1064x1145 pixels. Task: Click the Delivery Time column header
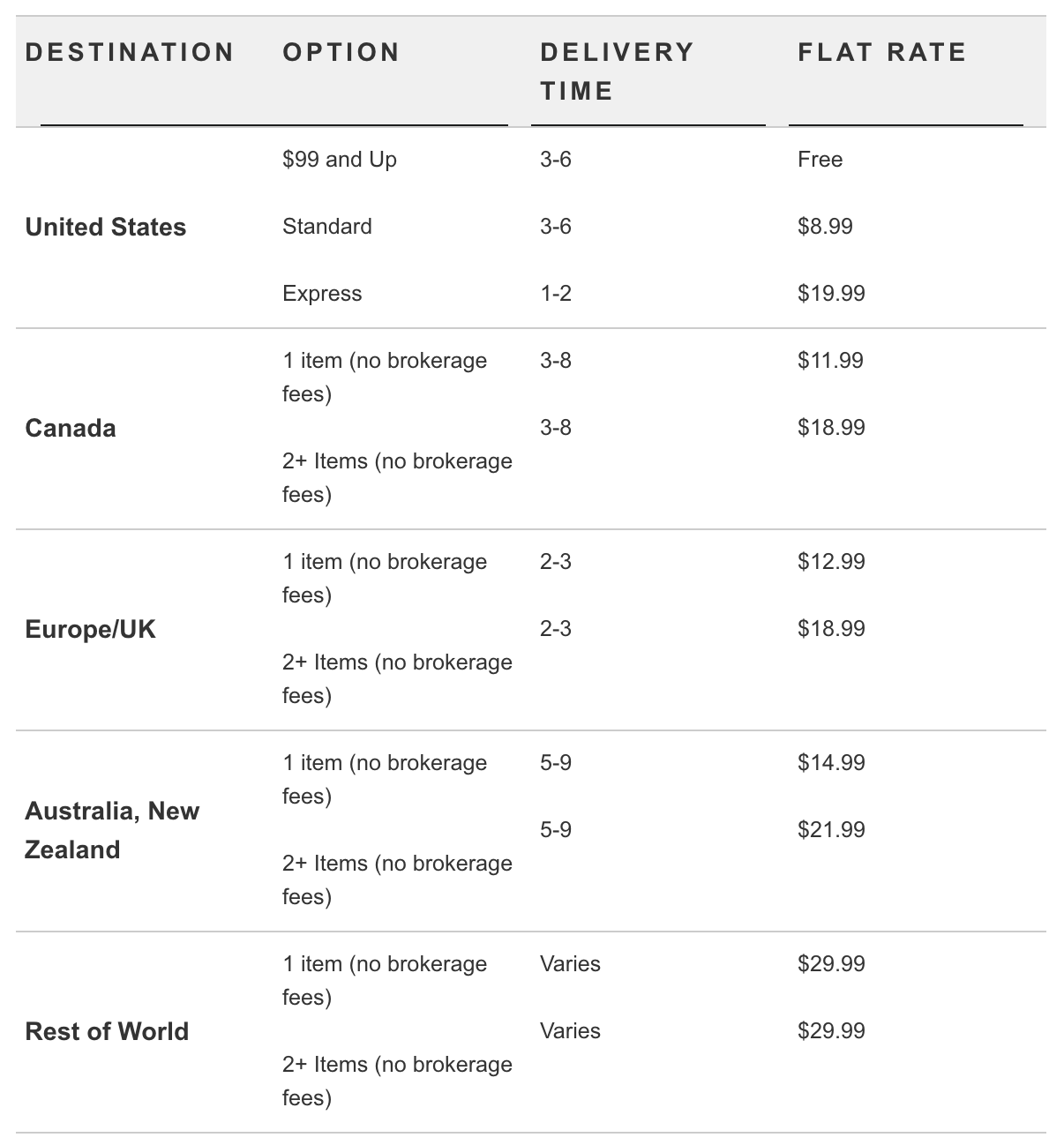(617, 71)
